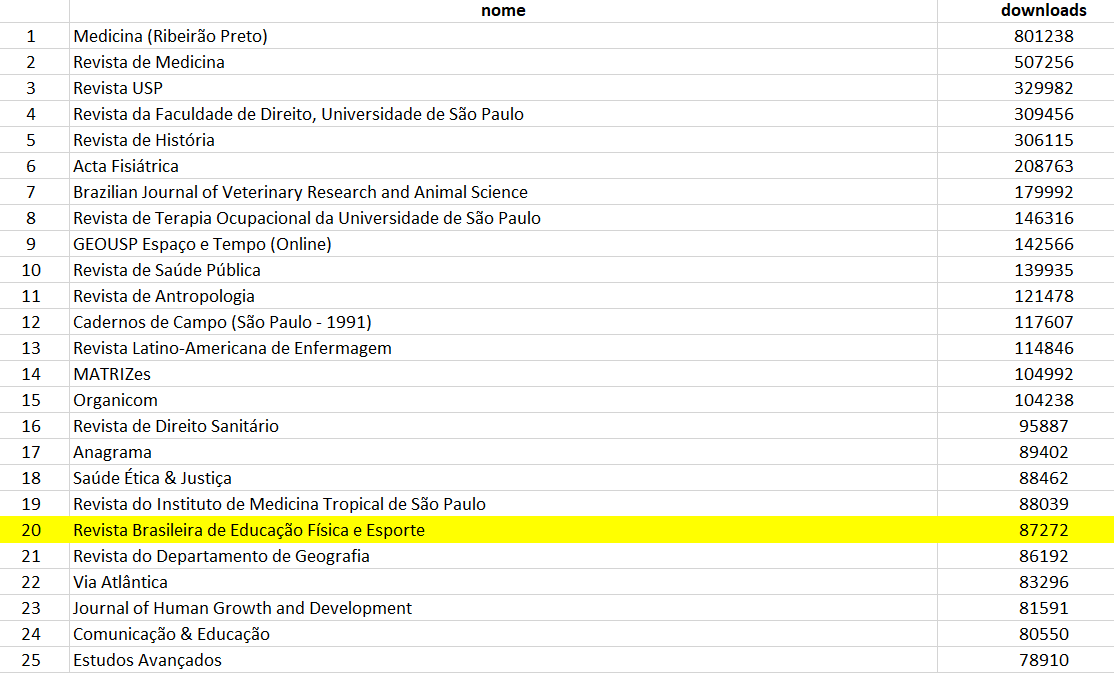The width and height of the screenshot is (1114, 673).
Task: Click the downloads value 95887
Action: 1043,426
